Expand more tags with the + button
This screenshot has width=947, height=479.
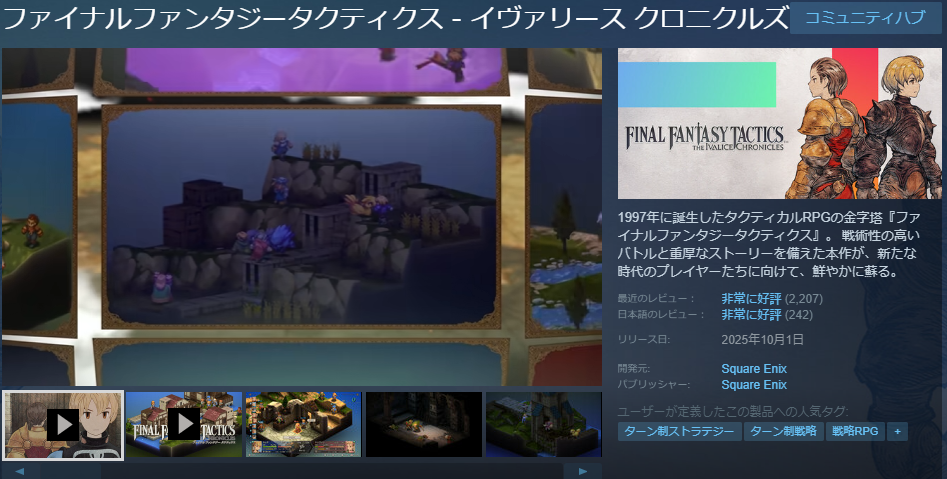click(897, 432)
